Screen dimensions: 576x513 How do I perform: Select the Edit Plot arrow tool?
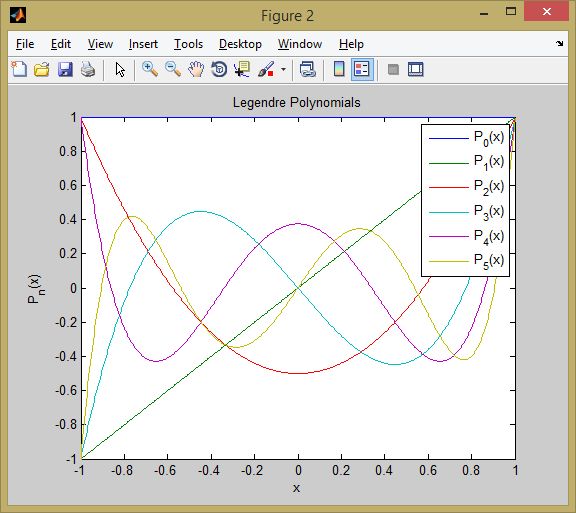[x=120, y=69]
